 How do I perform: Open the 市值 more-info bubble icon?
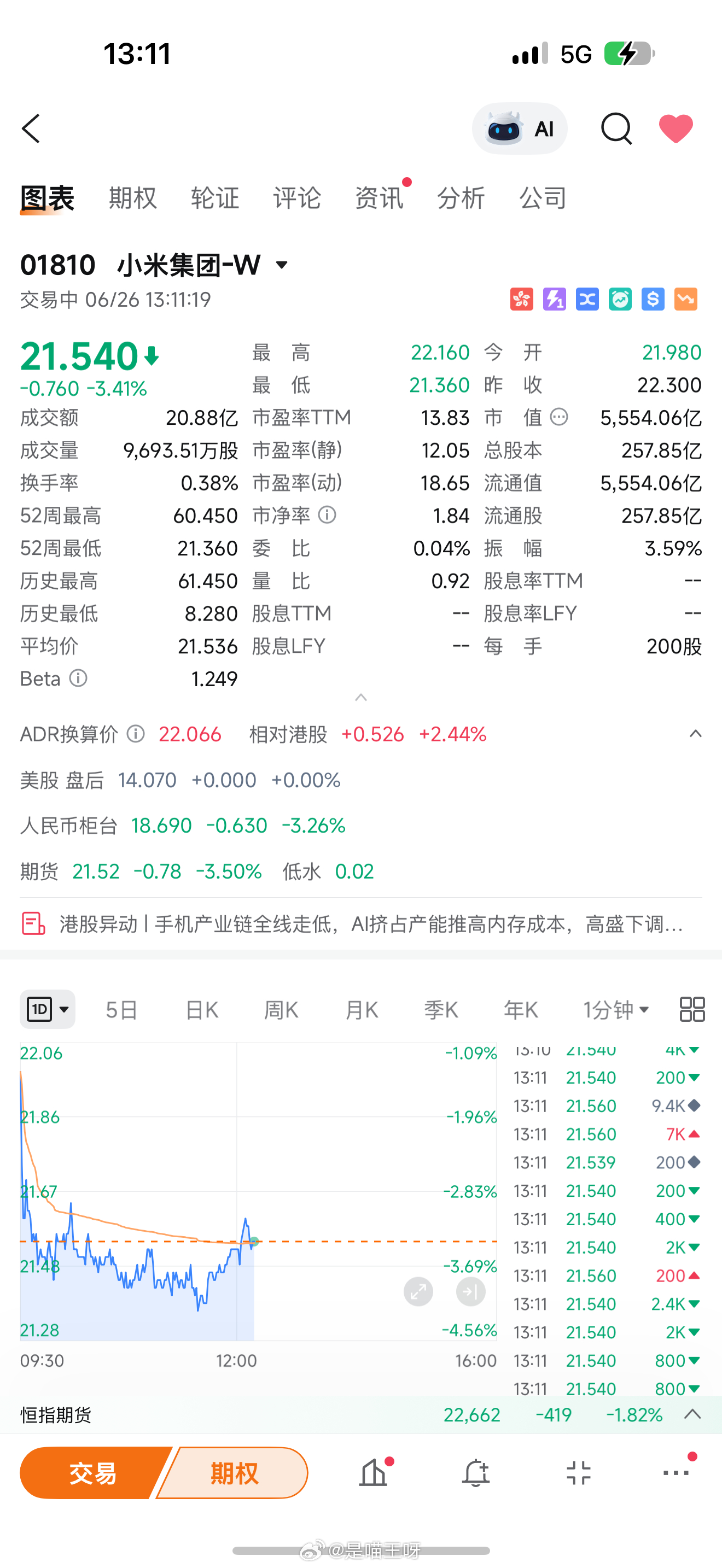click(x=559, y=417)
